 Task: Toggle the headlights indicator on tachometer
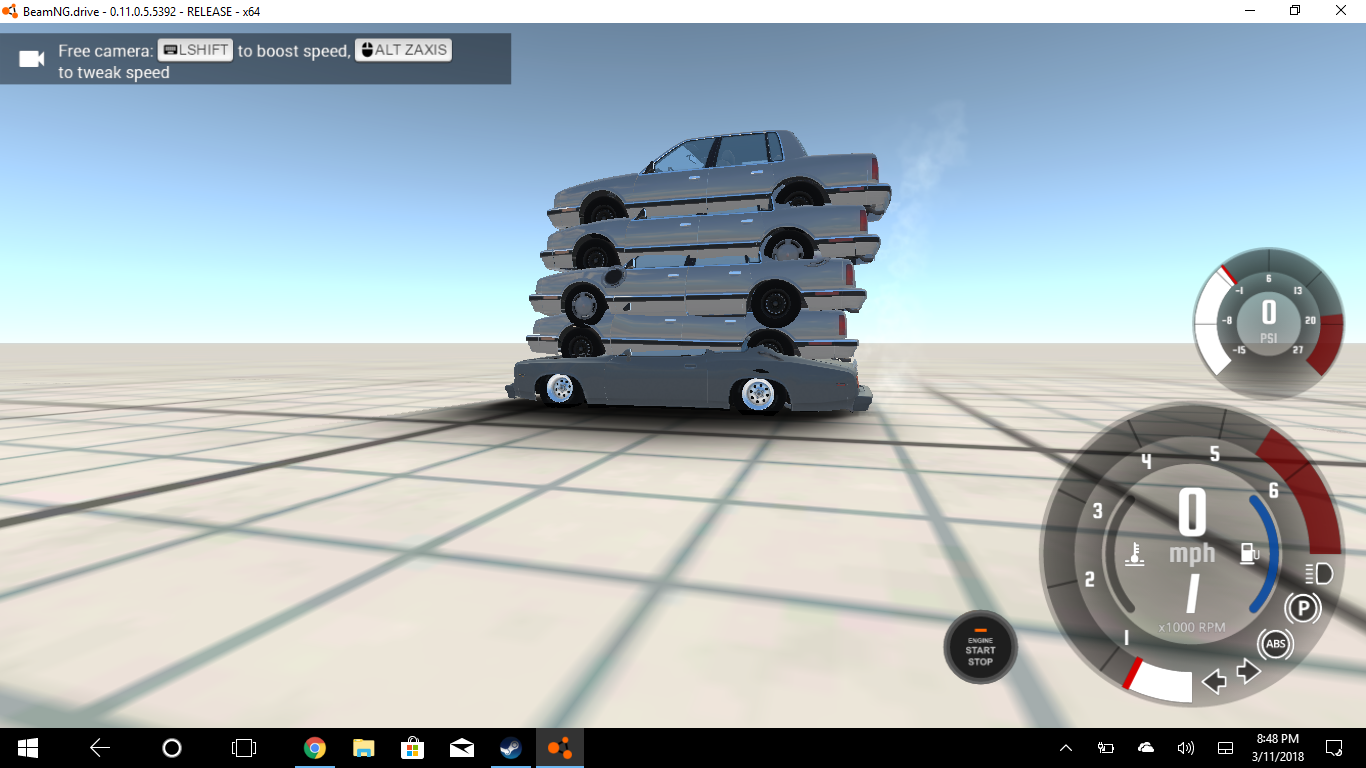1319,573
